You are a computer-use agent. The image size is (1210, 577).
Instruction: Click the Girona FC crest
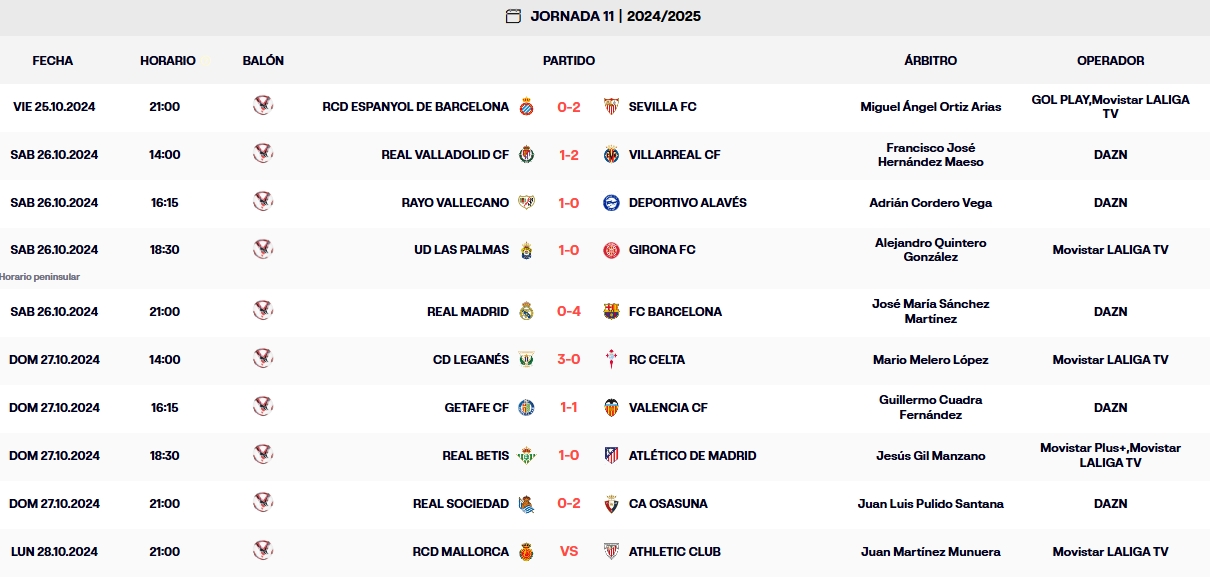coord(610,250)
